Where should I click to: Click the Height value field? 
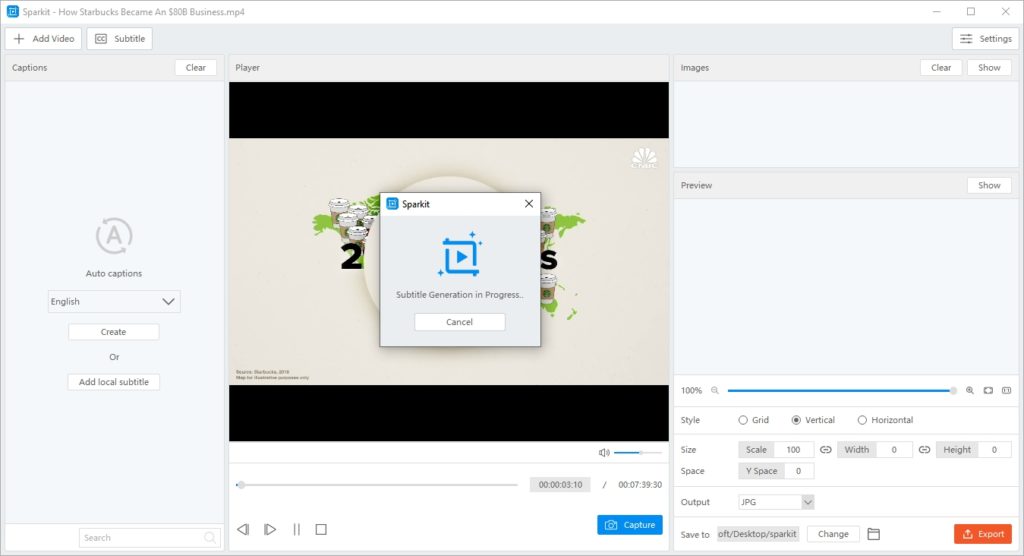[995, 450]
